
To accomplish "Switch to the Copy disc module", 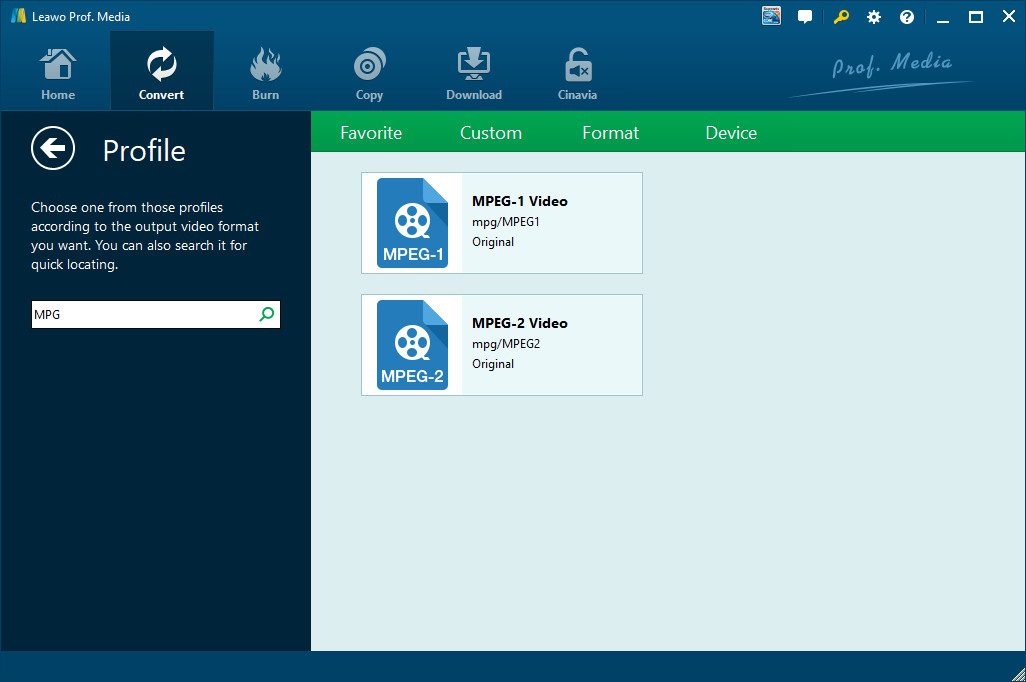I will point(369,74).
